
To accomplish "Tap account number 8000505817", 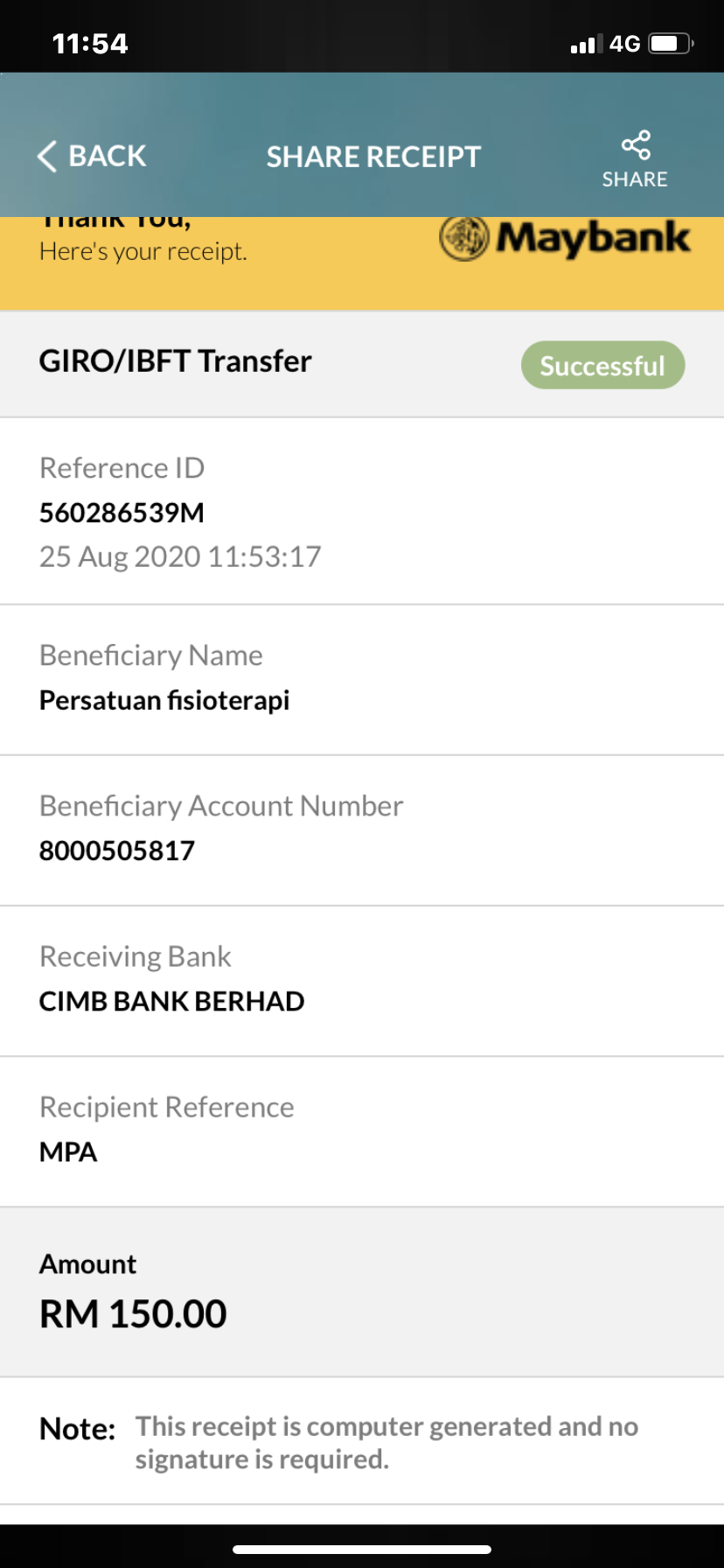I will (x=117, y=850).
